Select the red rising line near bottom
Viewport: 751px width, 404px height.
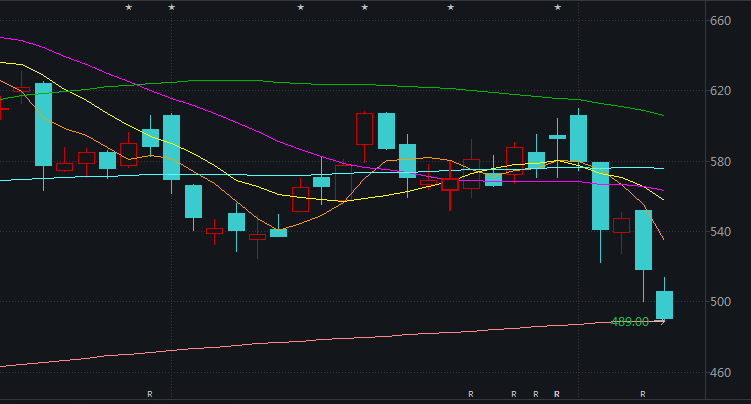tap(300, 340)
